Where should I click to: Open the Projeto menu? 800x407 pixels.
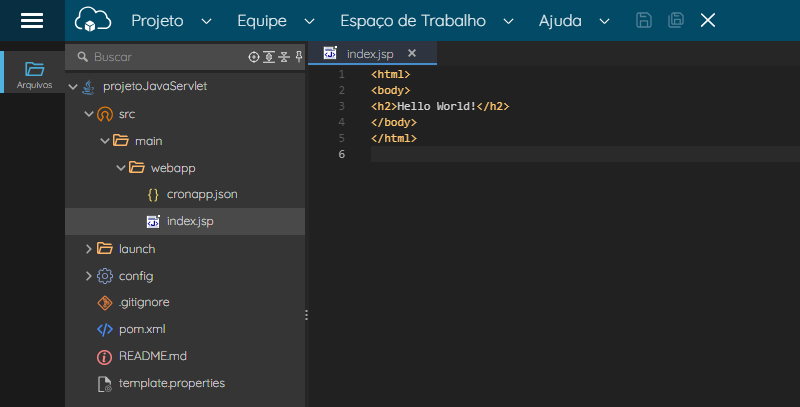click(157, 21)
